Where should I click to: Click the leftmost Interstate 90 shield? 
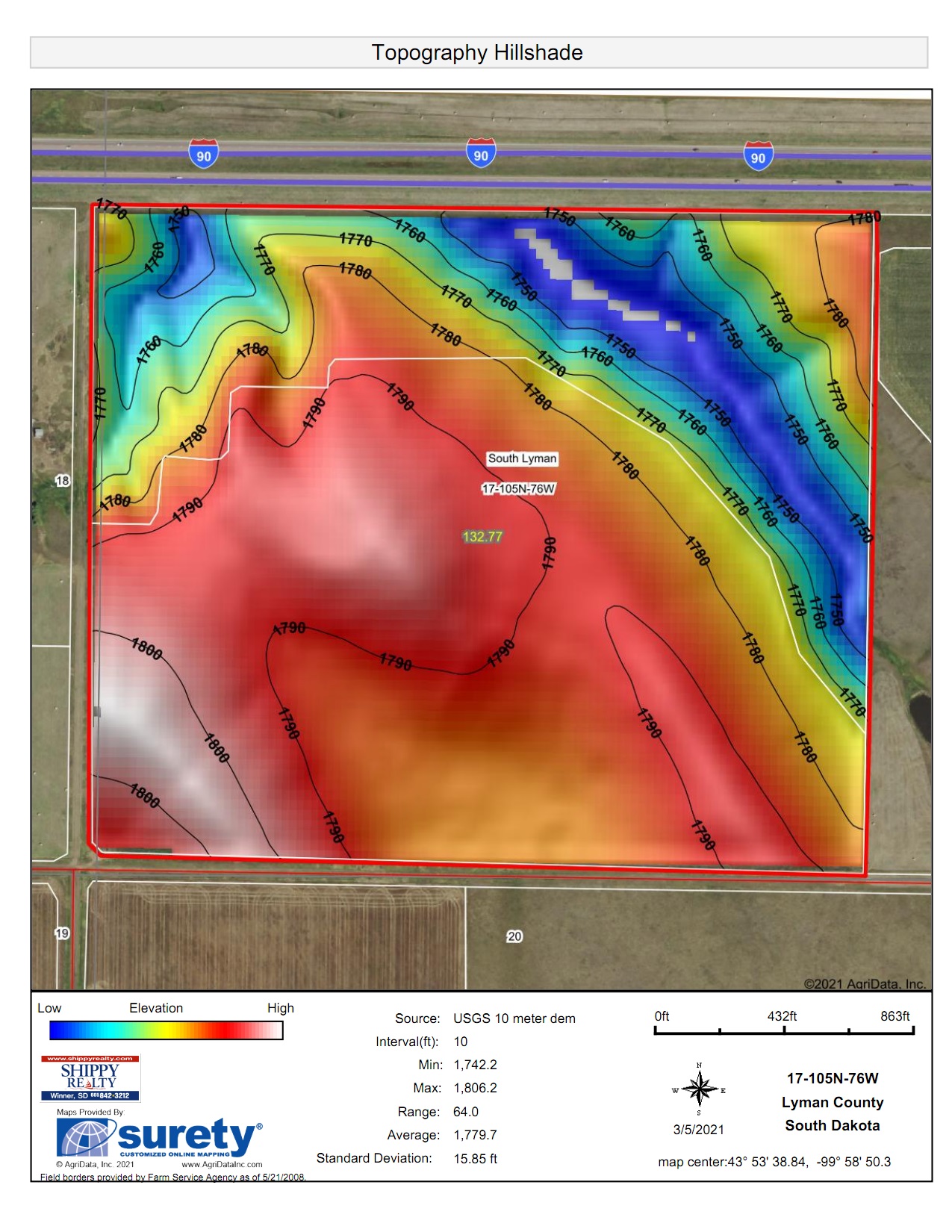203,154
